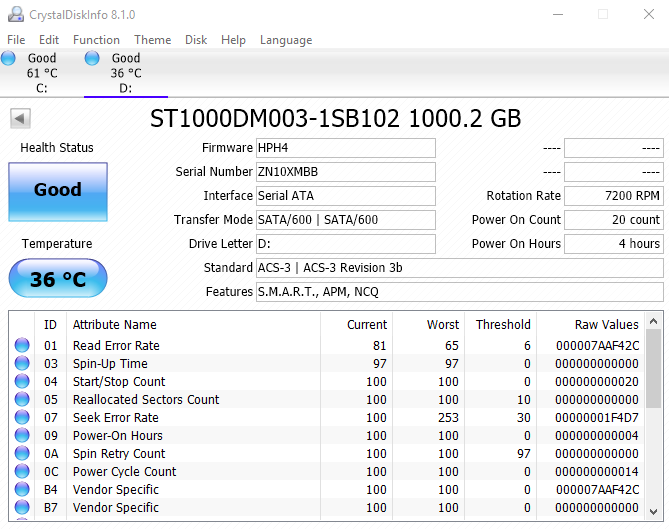
Task: Click the Good health status button
Action: coord(58,192)
